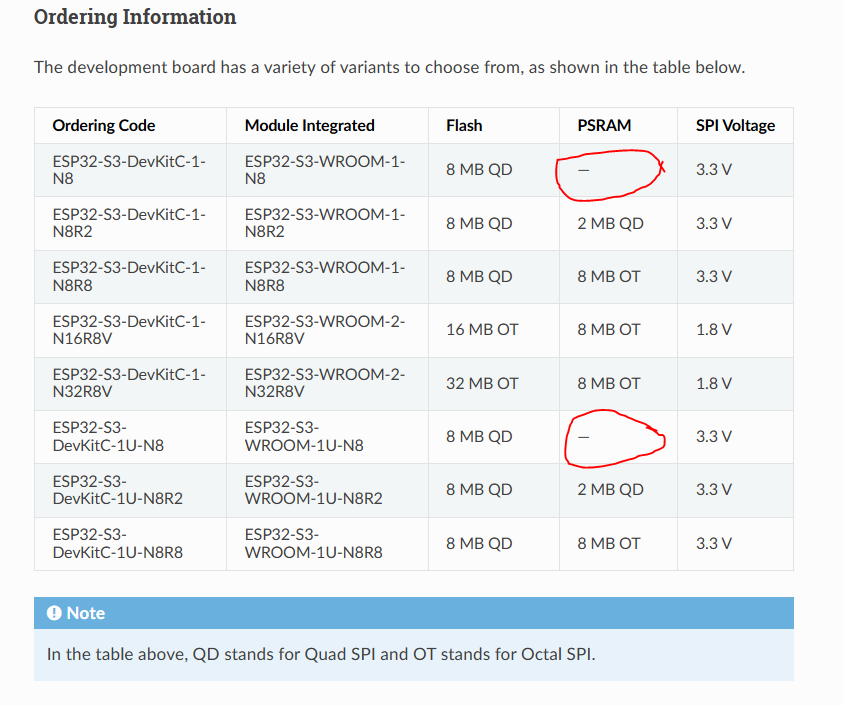
Task: Select the ESP32-S3-WROOM-1-N8R2 module name
Action: click(323, 222)
